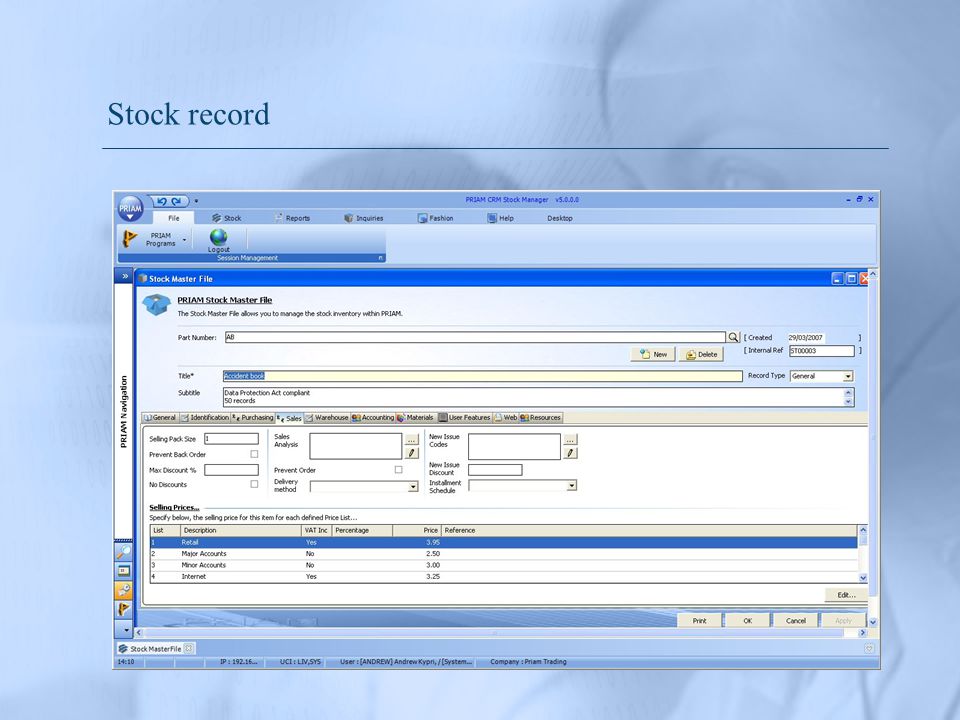Viewport: 960px width, 720px height.
Task: Open the Desktop ribbon tab
Action: 560,218
